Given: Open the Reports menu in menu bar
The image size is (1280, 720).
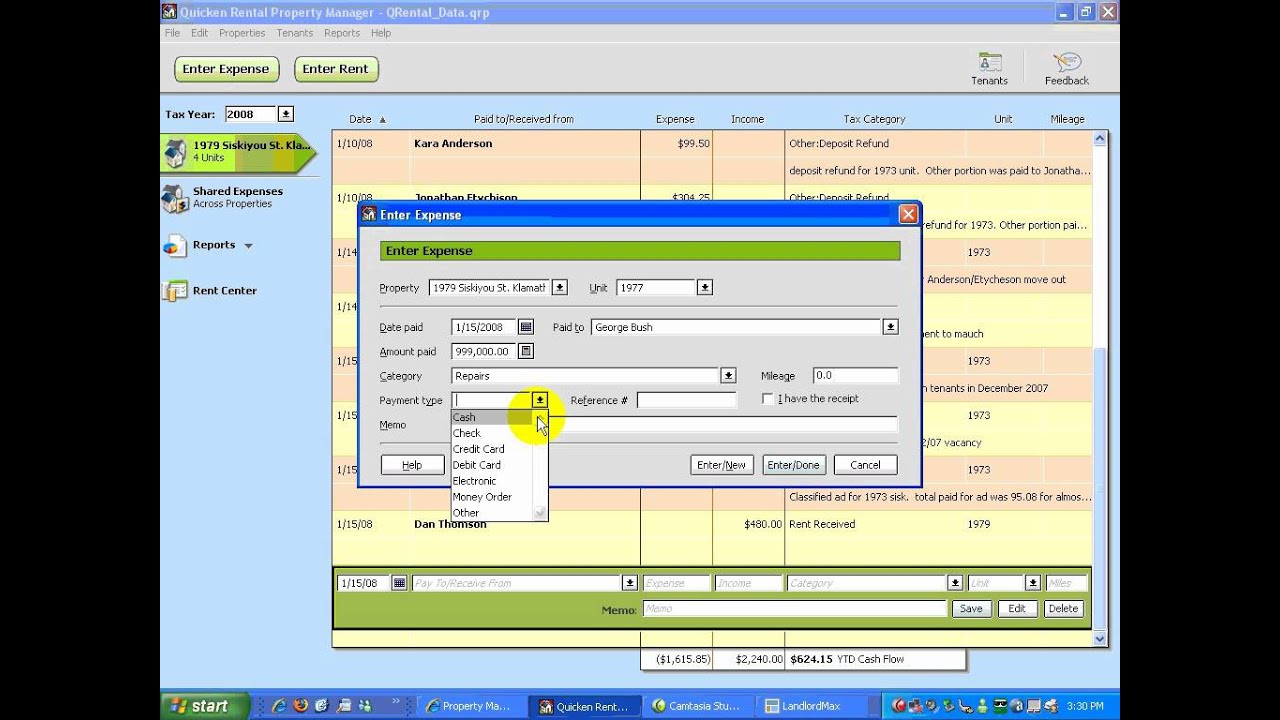Looking at the screenshot, I should tap(342, 33).
